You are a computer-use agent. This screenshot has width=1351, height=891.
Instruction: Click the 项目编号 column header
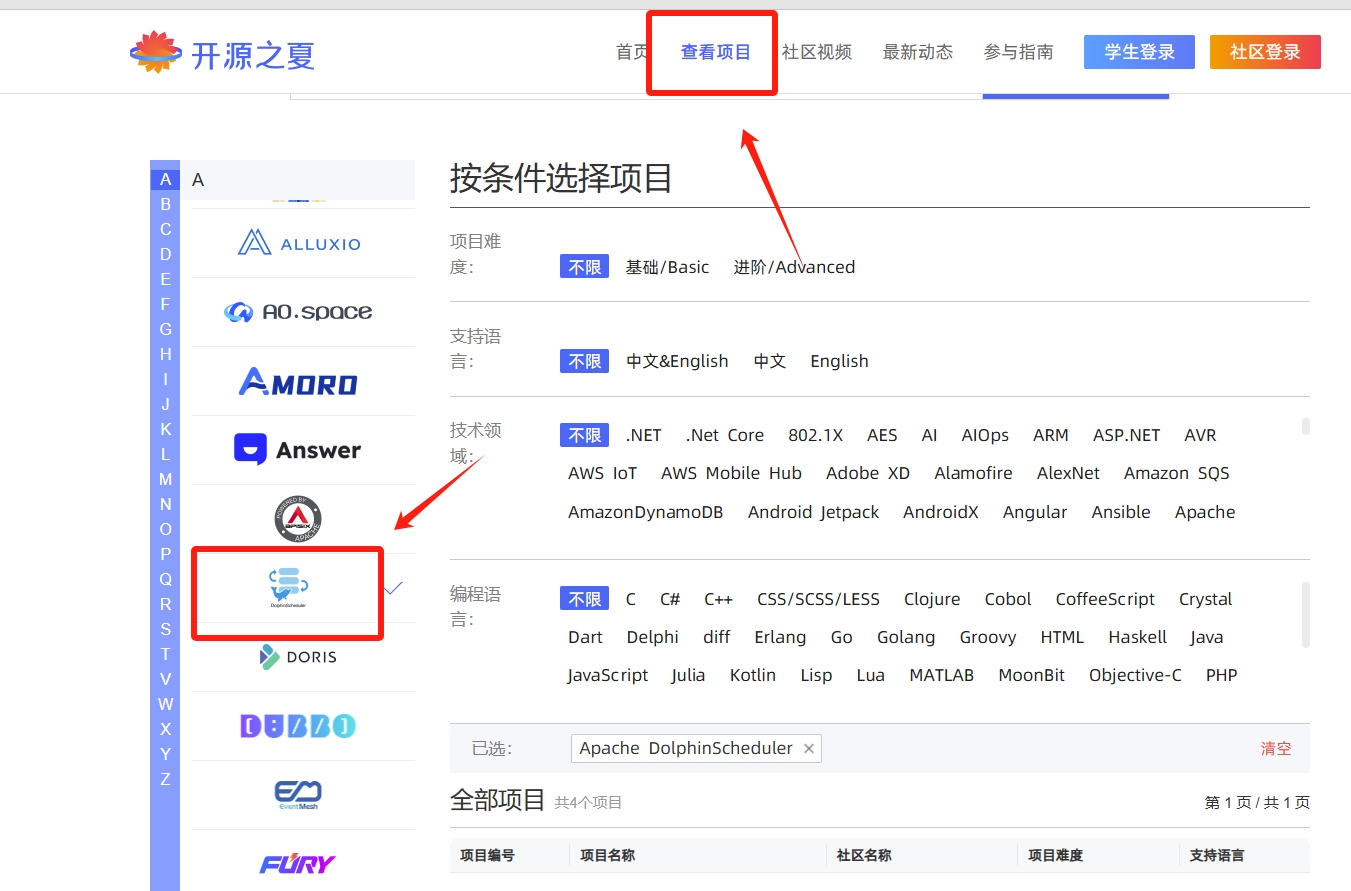point(487,856)
